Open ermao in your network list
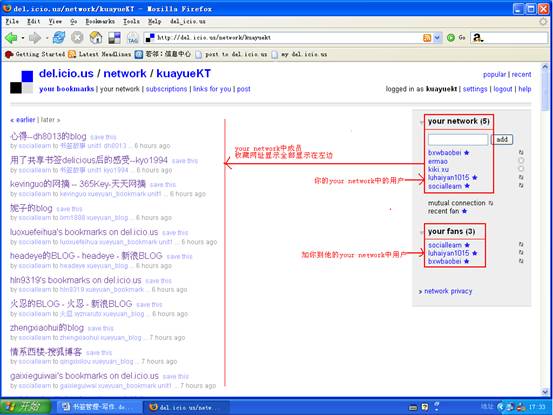553x415 pixels. pos(438,161)
